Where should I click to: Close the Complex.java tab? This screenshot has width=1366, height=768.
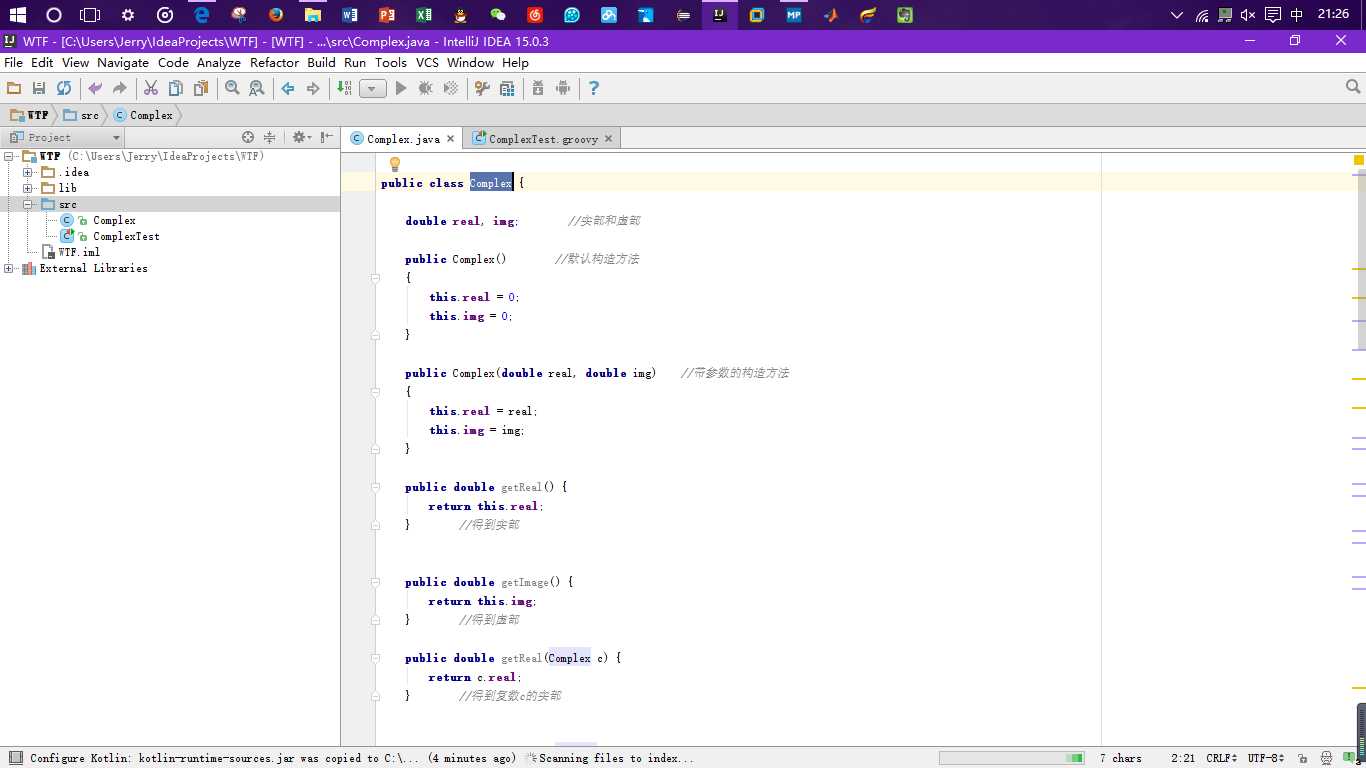451,139
